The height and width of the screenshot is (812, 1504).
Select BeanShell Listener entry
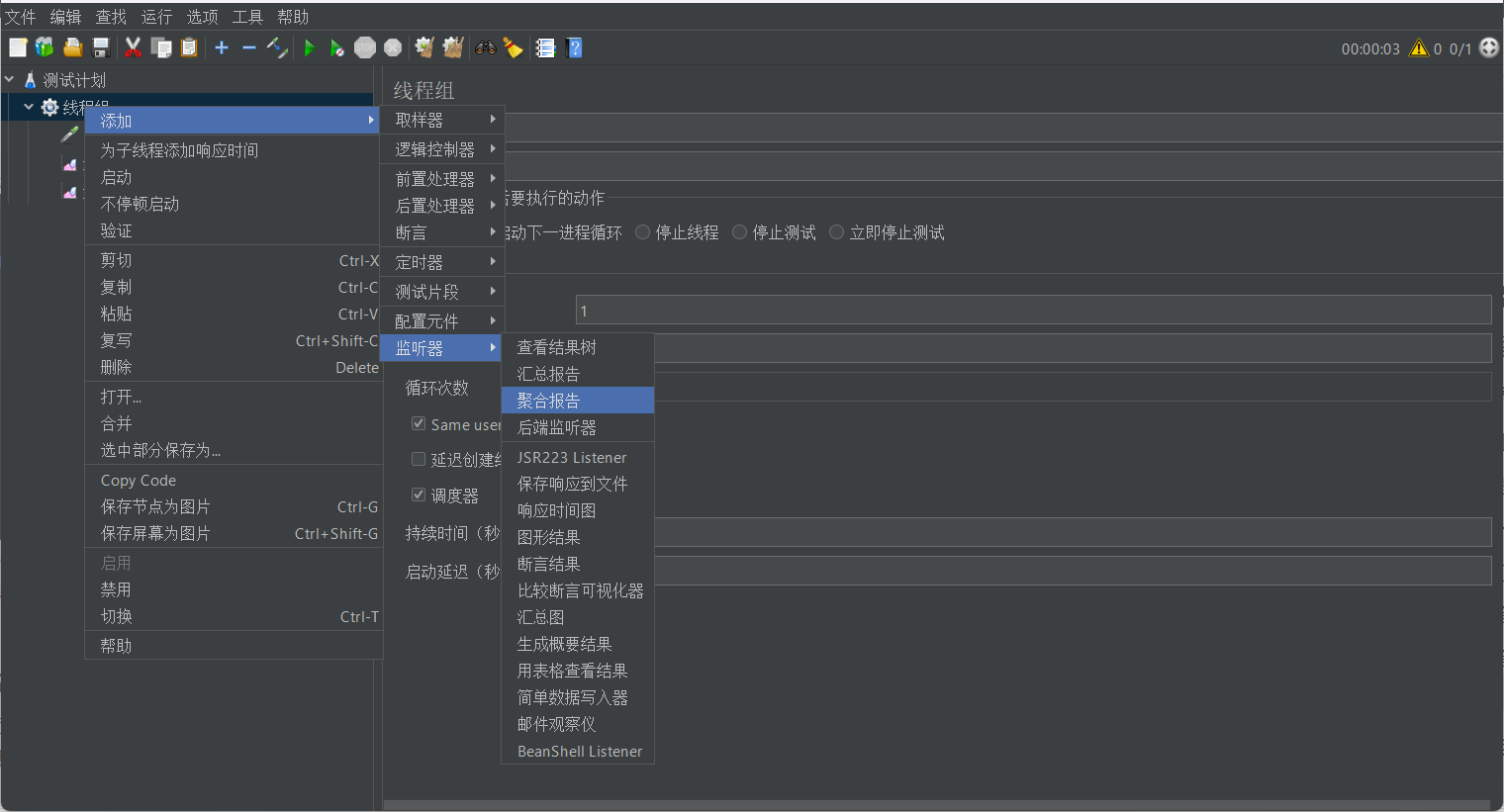pos(578,751)
